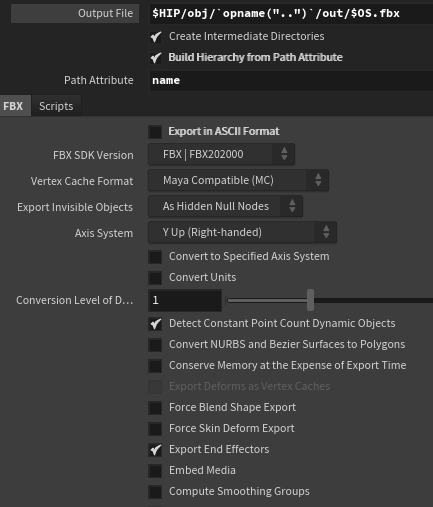Click the Conversion Level of Detail slider handle

tap(310, 300)
